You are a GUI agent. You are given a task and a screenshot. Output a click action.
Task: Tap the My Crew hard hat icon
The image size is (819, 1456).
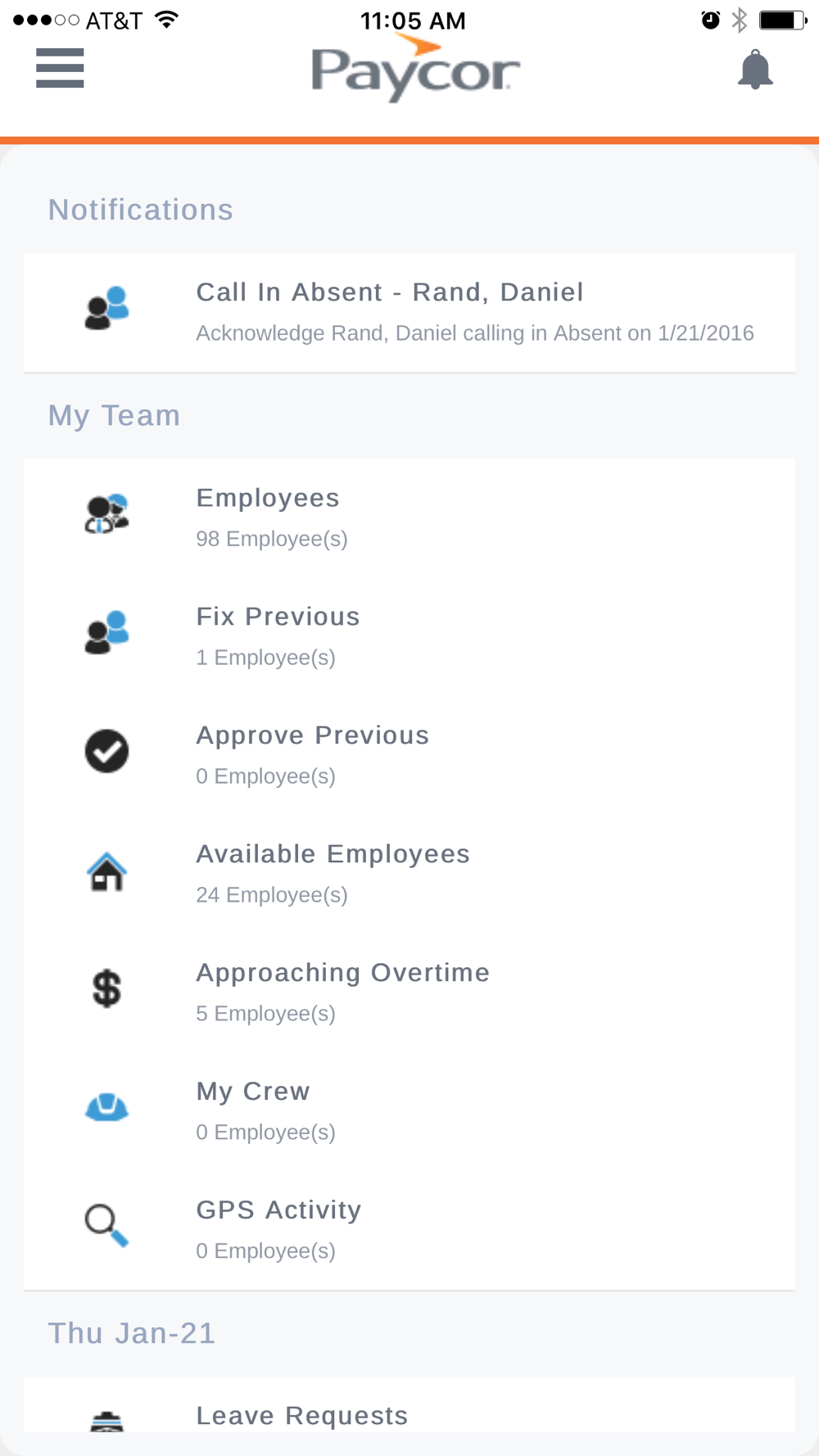click(x=106, y=1107)
